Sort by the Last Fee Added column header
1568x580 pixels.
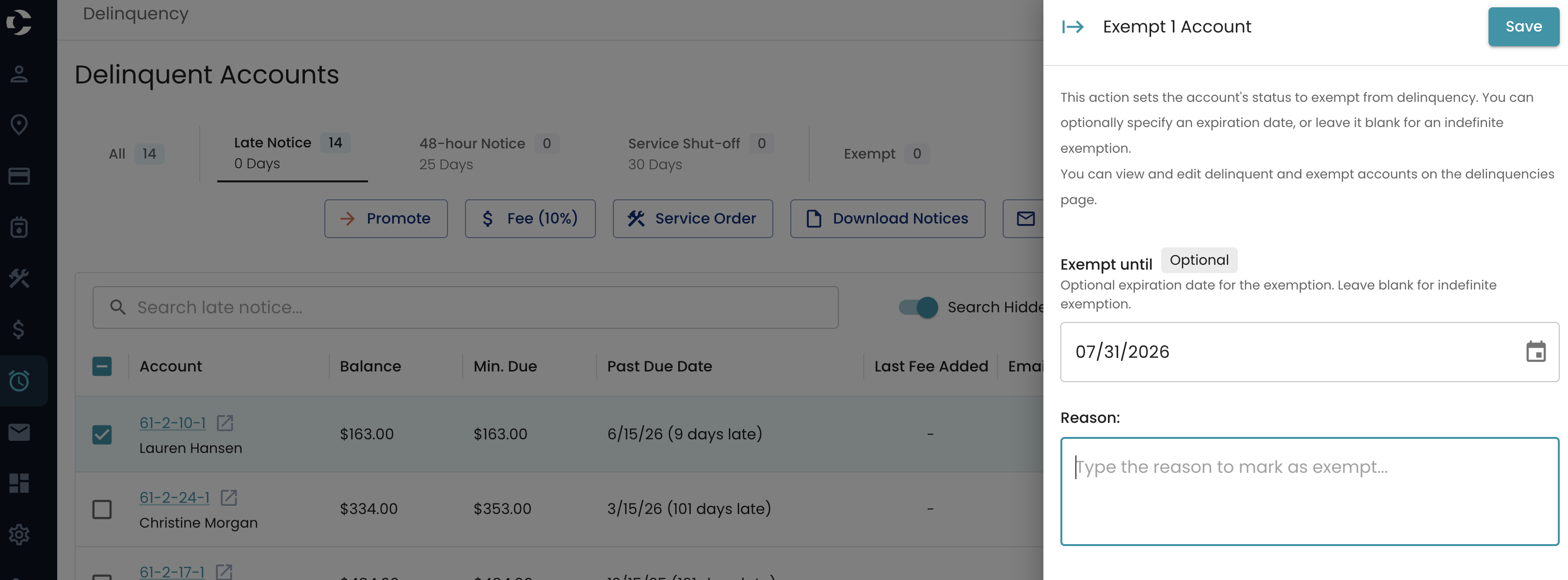coord(931,367)
